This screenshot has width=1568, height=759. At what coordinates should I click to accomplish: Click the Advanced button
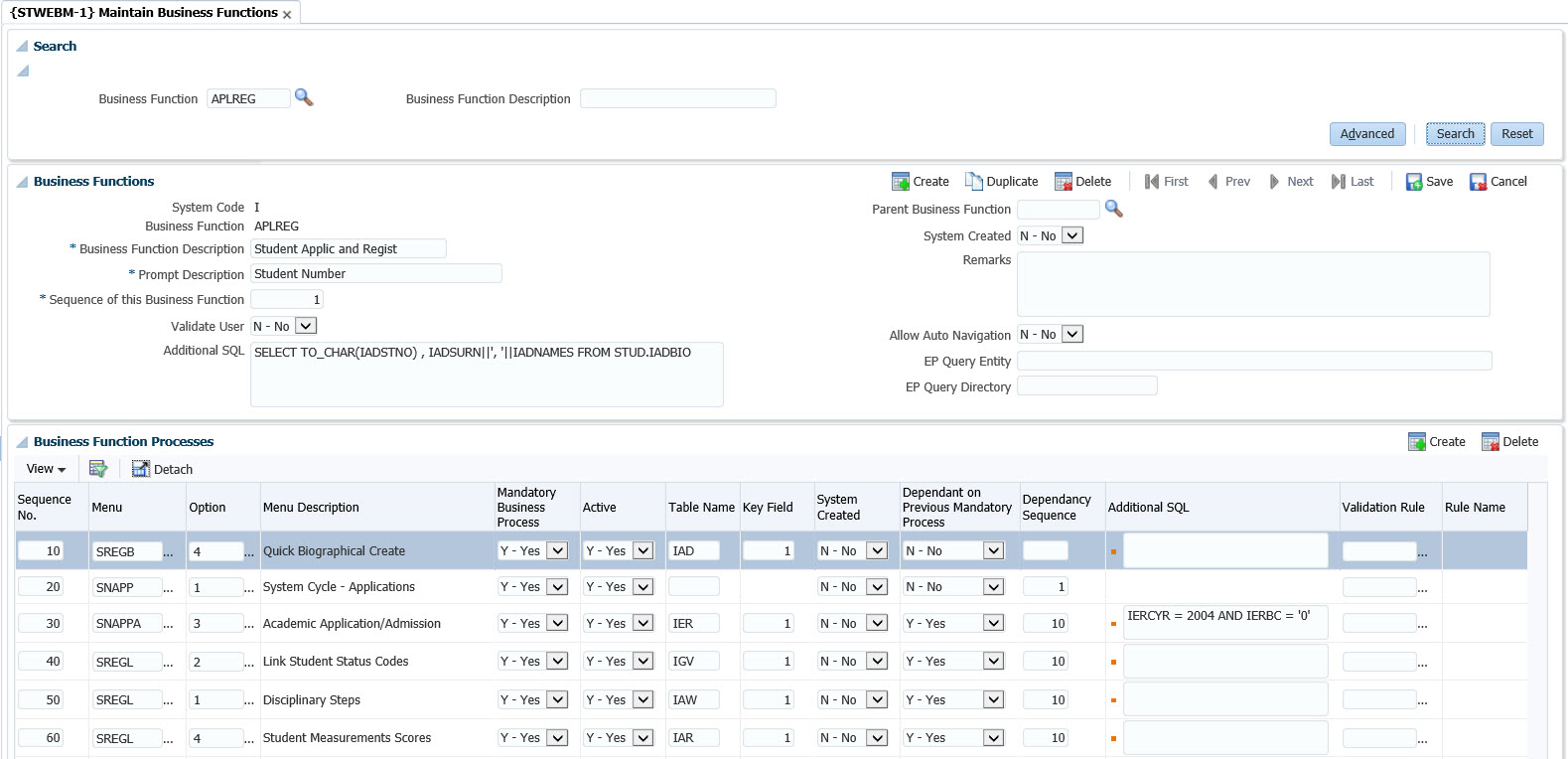pyautogui.click(x=1366, y=134)
